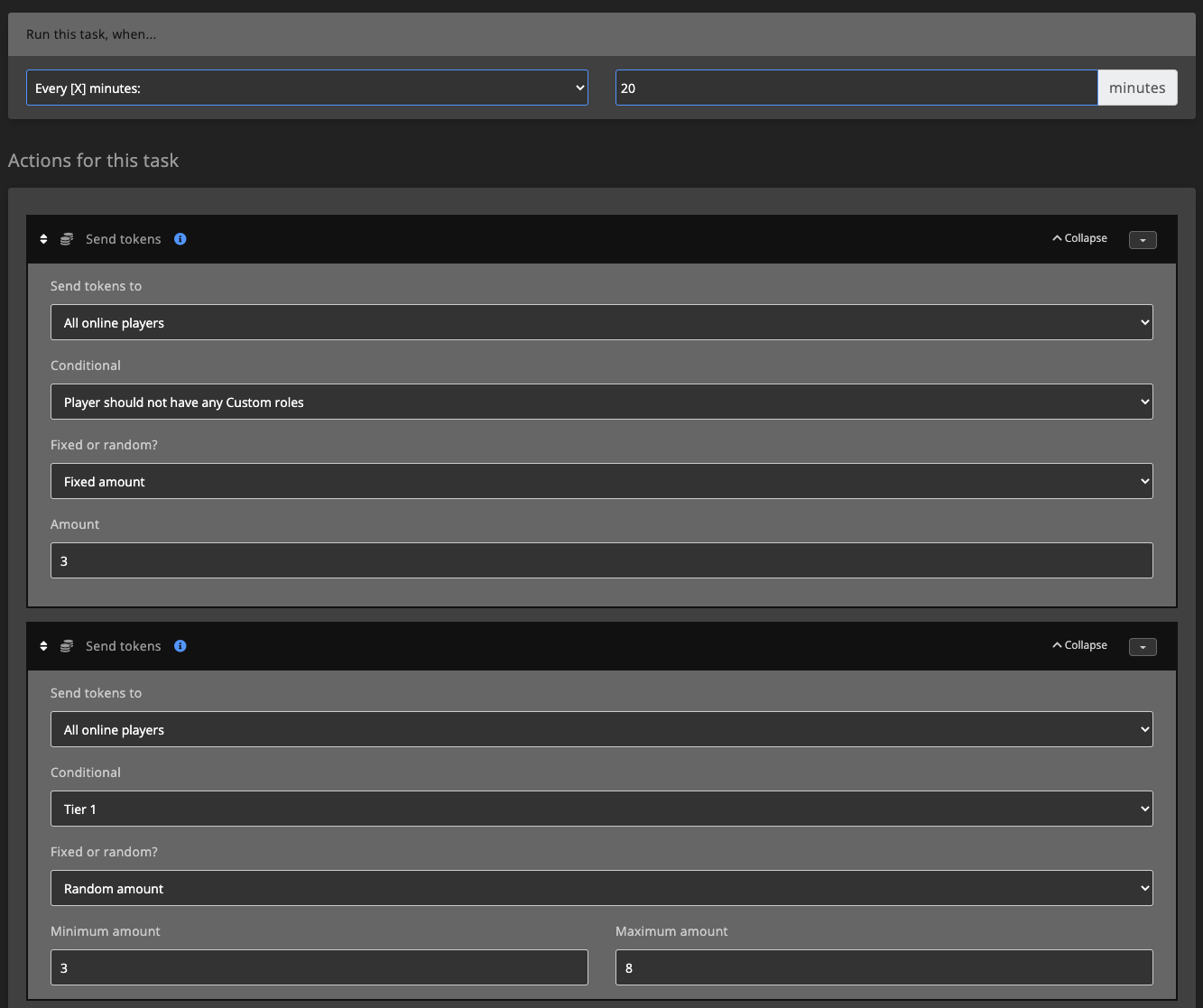Image resolution: width=1203 pixels, height=1008 pixels.
Task: Open info icon on second Send tokens action
Action: (x=180, y=646)
